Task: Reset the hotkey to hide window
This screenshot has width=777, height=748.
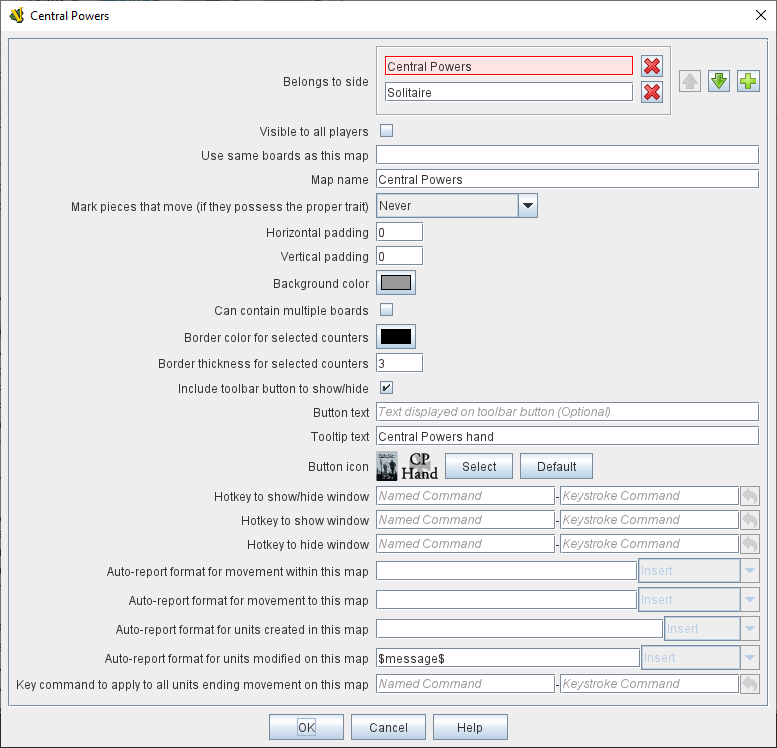Action: click(749, 545)
